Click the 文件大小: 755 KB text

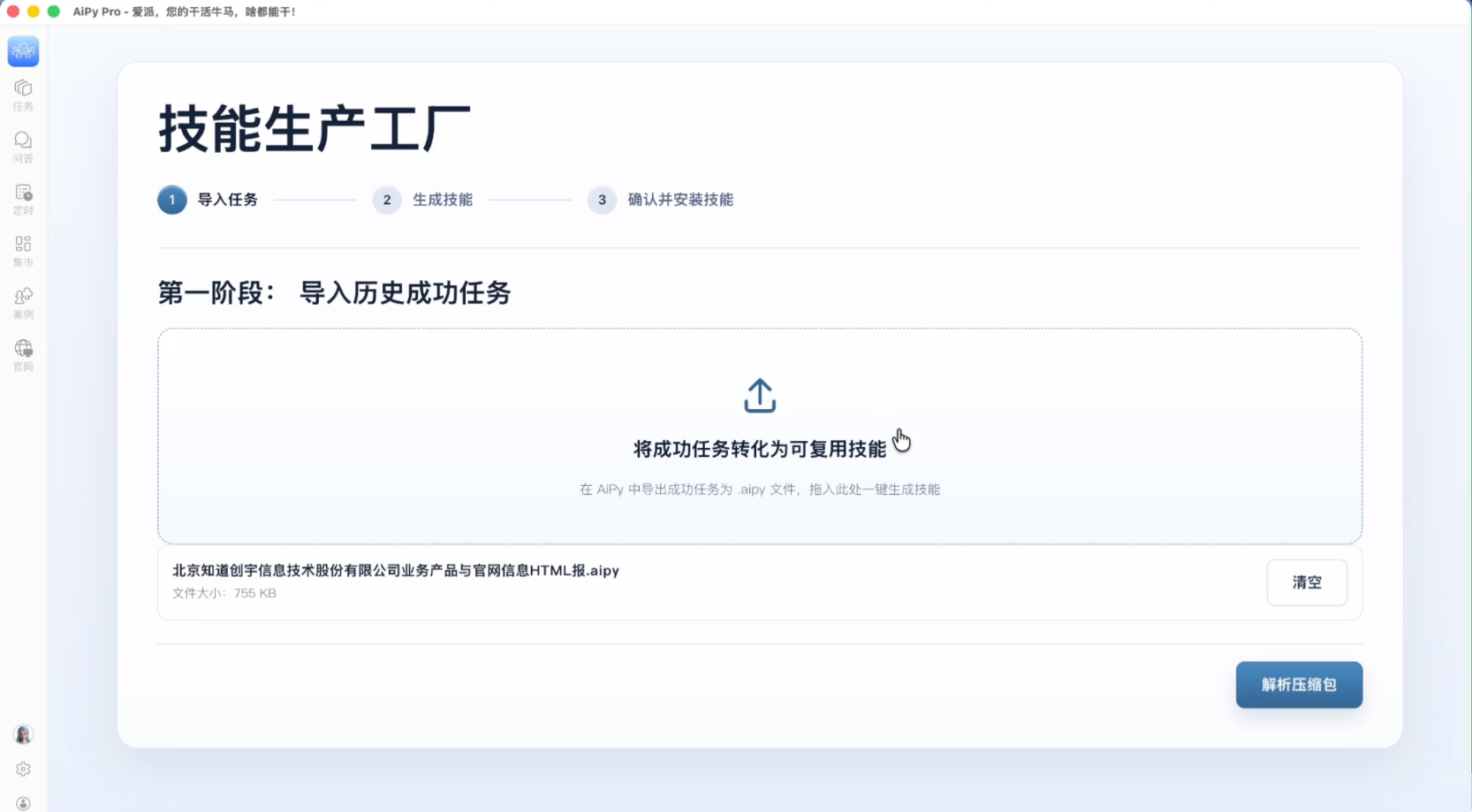(x=224, y=593)
